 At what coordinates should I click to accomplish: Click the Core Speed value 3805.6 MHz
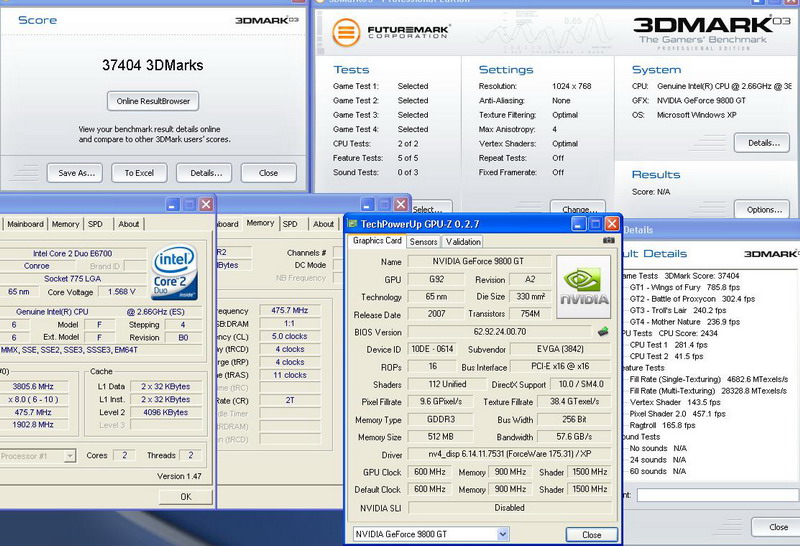click(33, 386)
